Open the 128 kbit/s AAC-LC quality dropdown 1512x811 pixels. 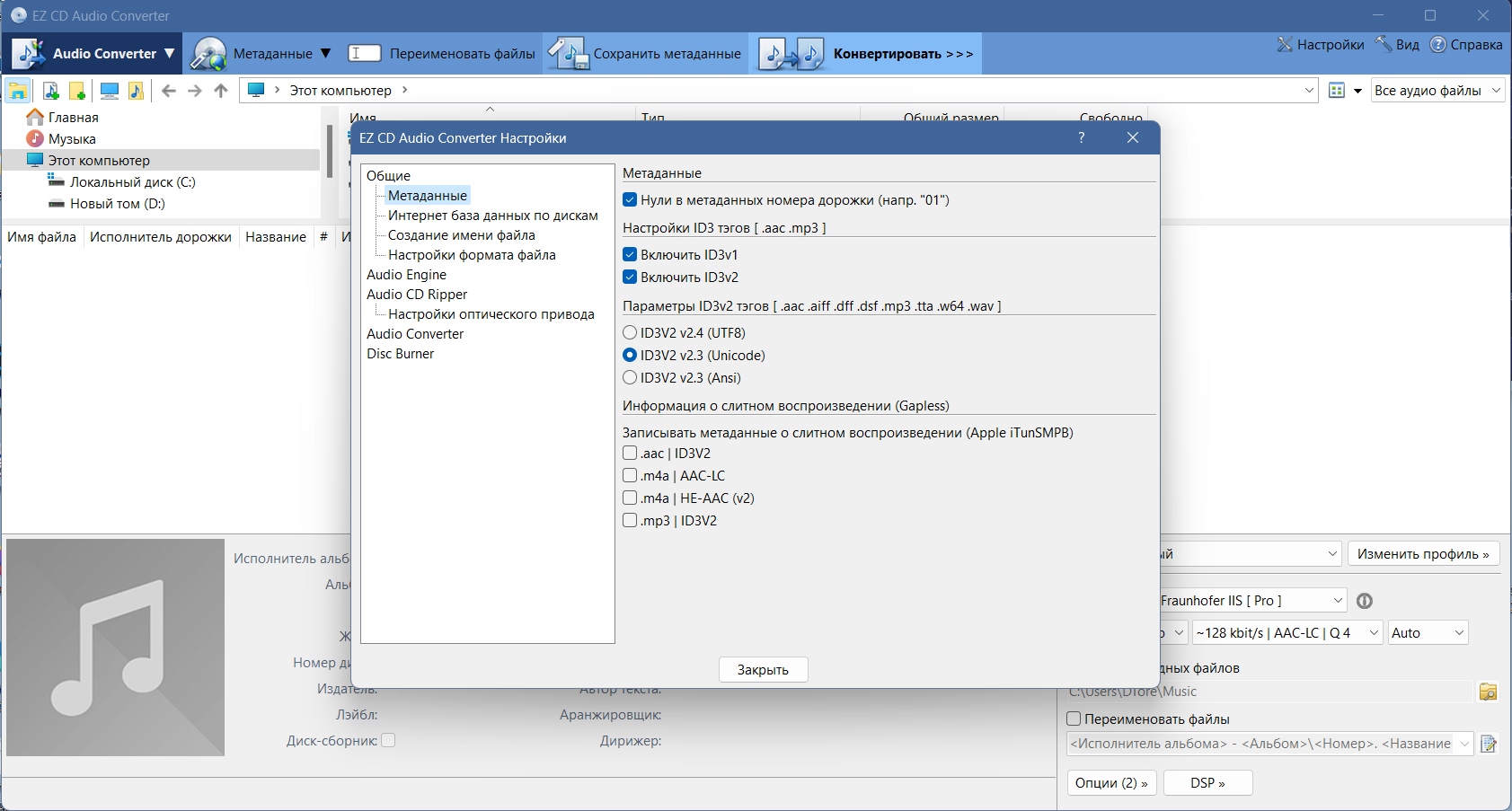coord(1287,633)
